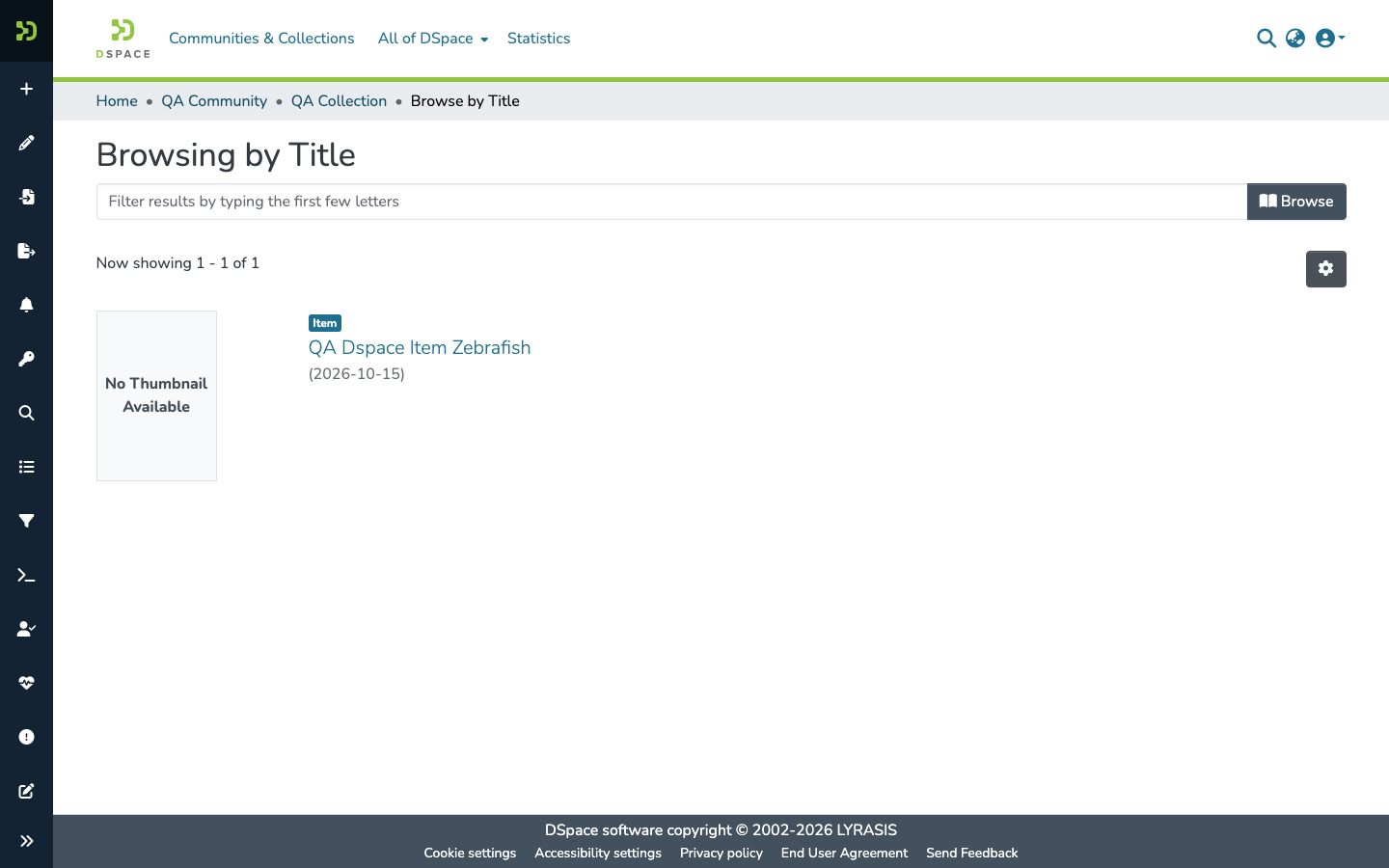Open Admin Search magnifier in sidebar

click(x=26, y=413)
